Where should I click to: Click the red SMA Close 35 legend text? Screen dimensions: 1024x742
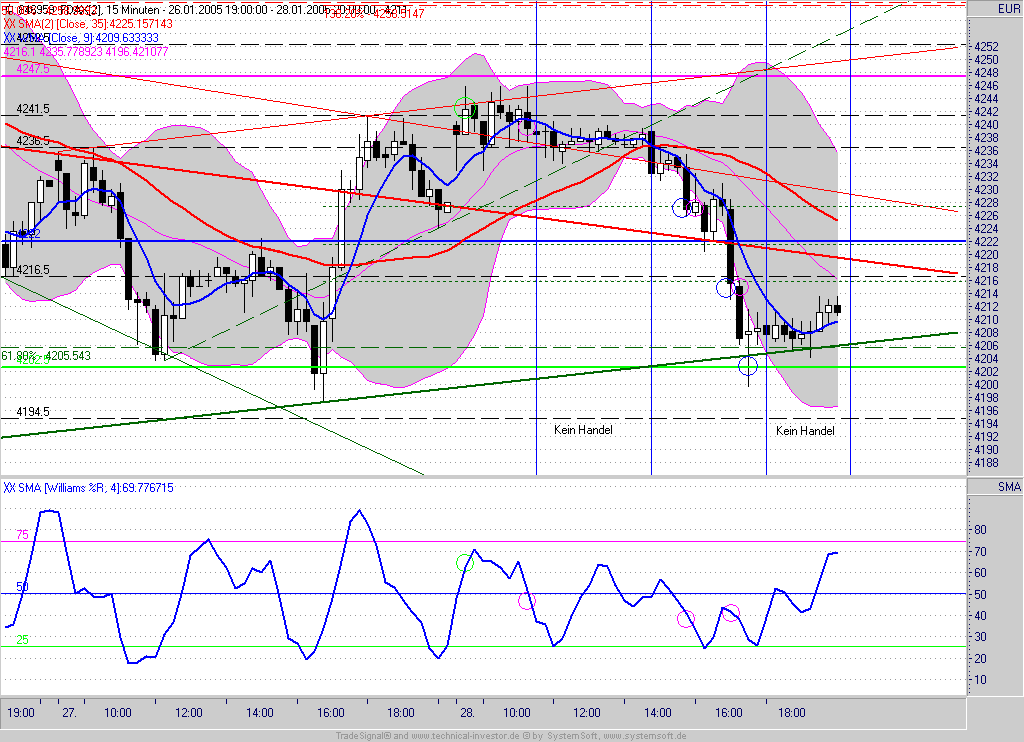pos(88,24)
